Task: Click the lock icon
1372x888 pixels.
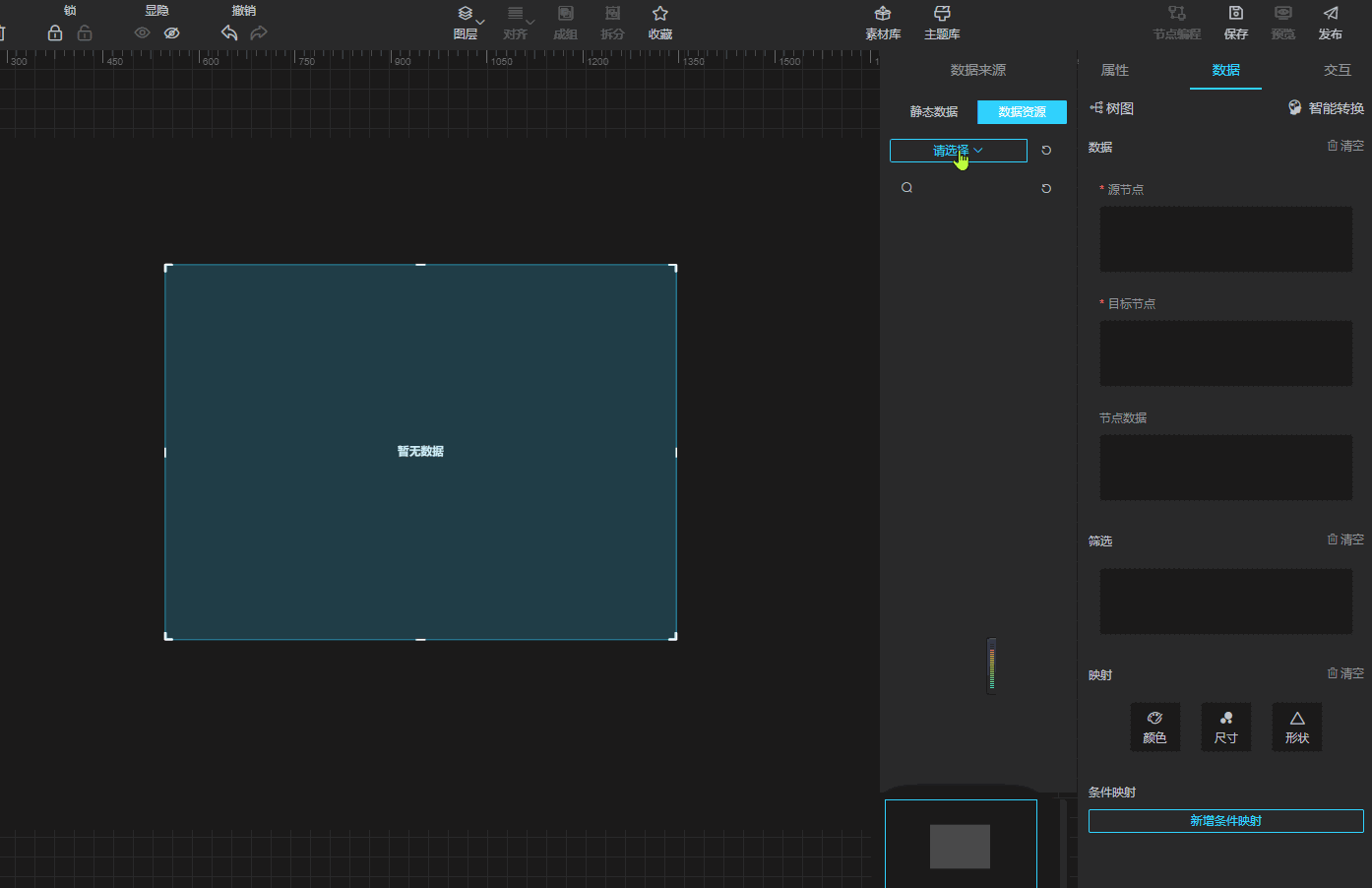Action: (x=55, y=32)
